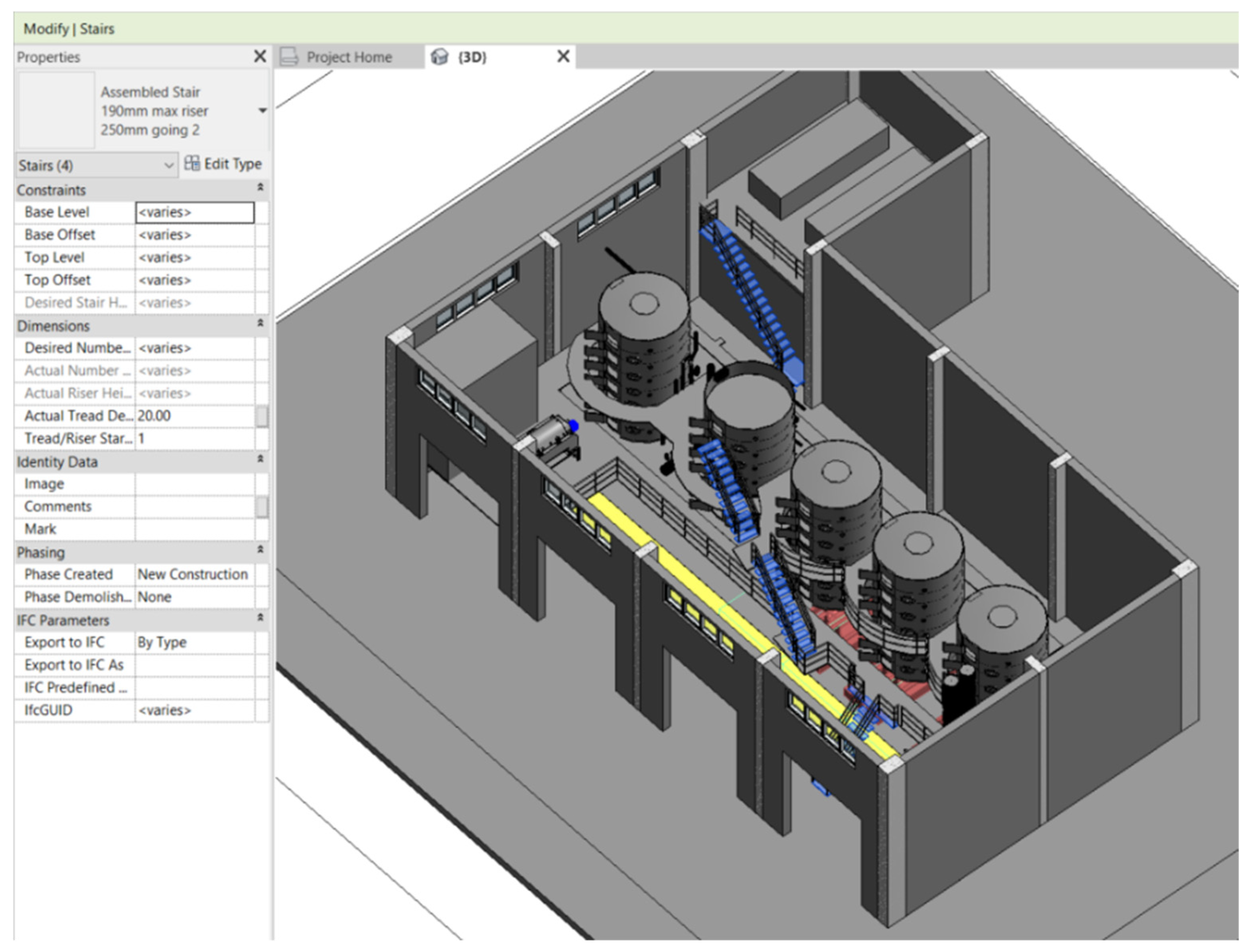The width and height of the screenshot is (1249, 952).
Task: Click the Edit Type icon button
Action: pyautogui.click(x=192, y=164)
